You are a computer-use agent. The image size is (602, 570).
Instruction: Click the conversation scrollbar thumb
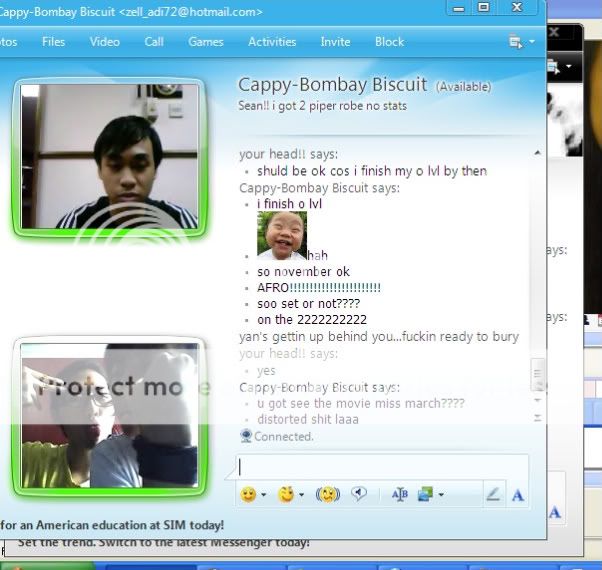point(538,374)
